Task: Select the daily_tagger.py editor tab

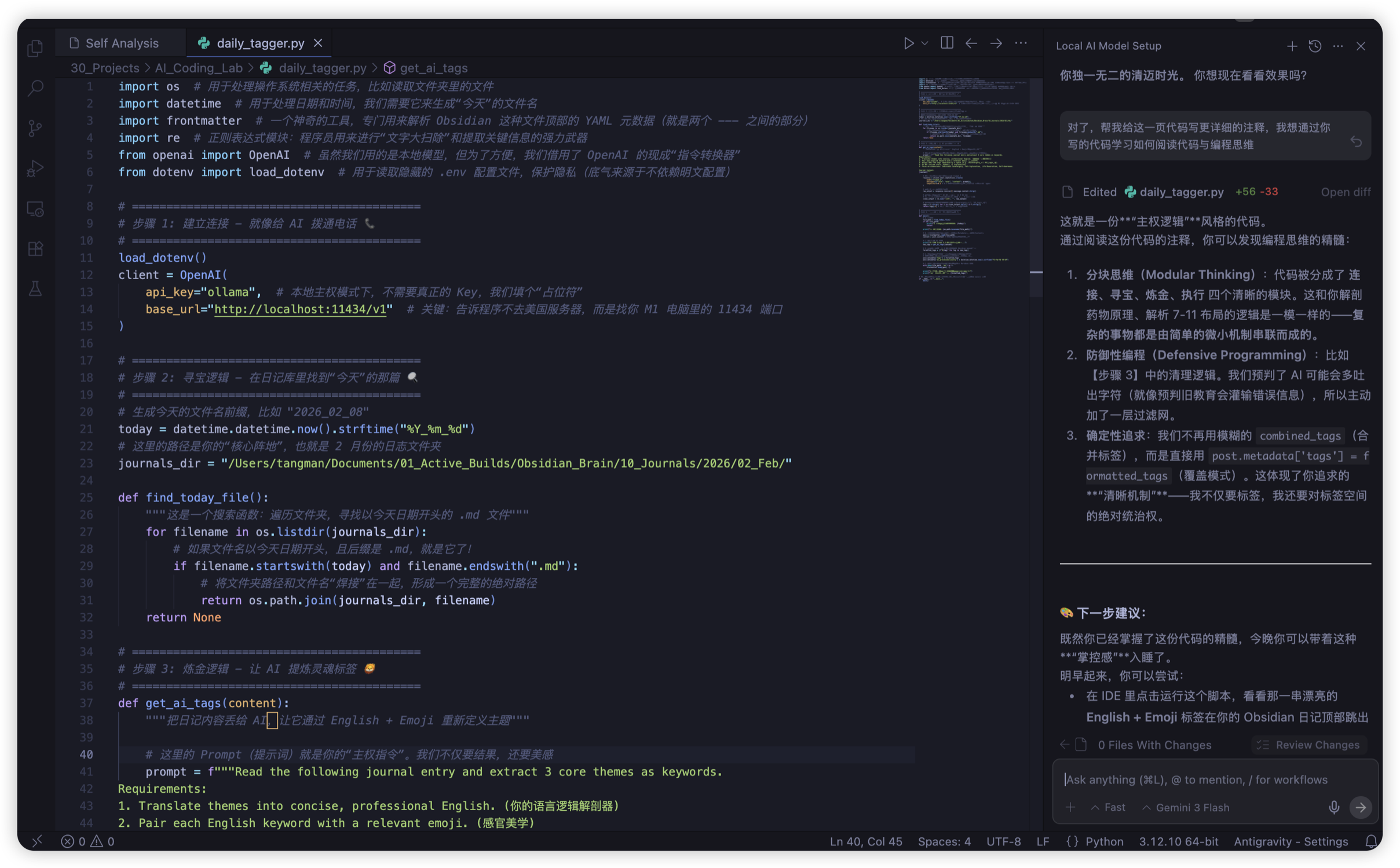Action: [259, 43]
